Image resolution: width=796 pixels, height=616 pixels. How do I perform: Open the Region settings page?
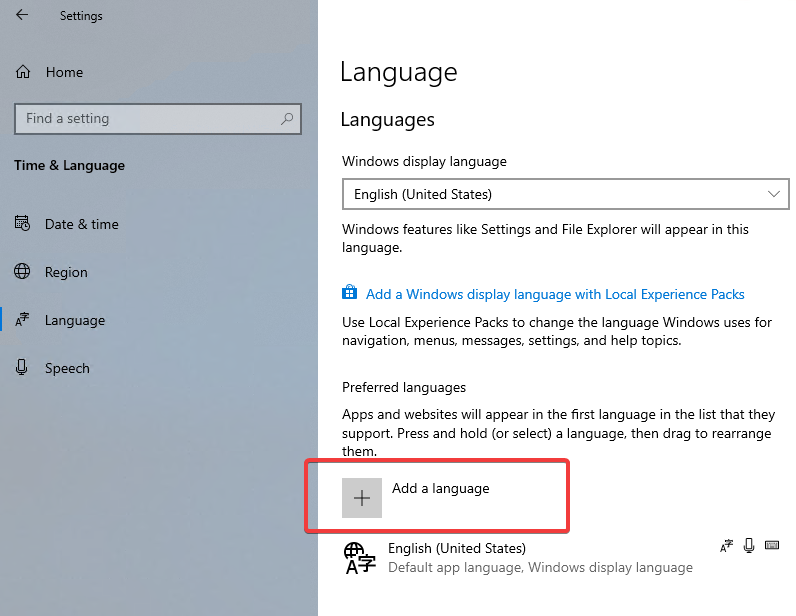tap(66, 272)
